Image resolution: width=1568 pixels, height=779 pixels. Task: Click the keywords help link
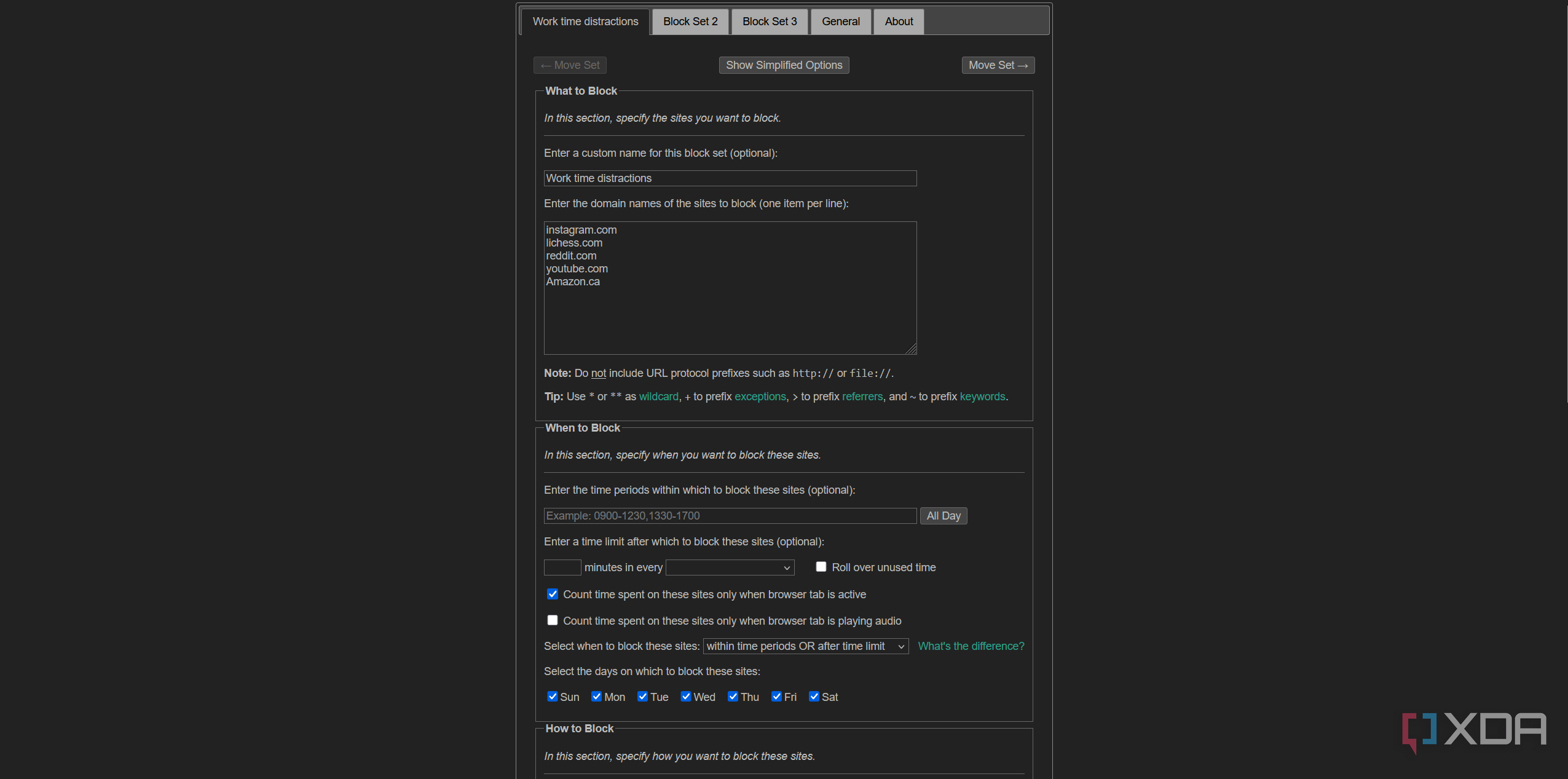[x=982, y=397]
